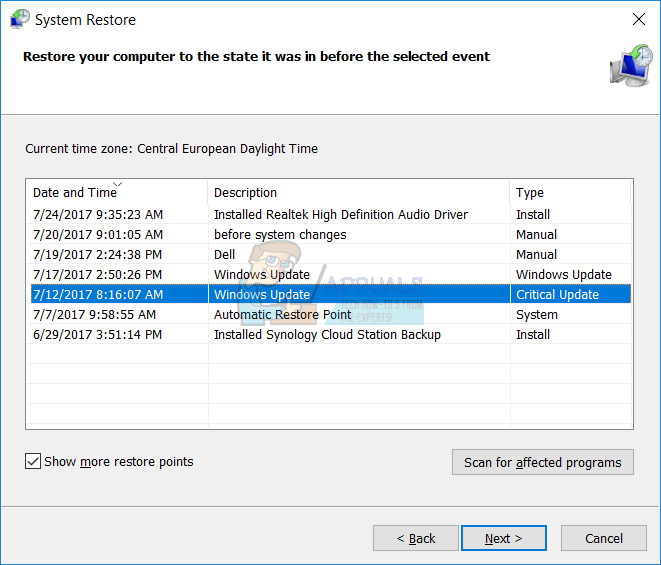Click the restore computer icon in header

point(630,66)
